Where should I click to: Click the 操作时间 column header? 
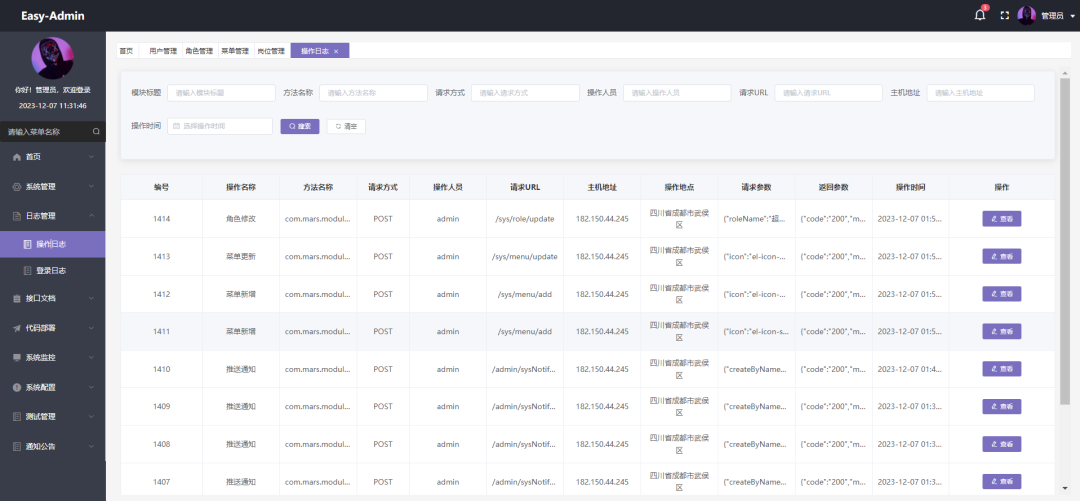[x=911, y=187]
